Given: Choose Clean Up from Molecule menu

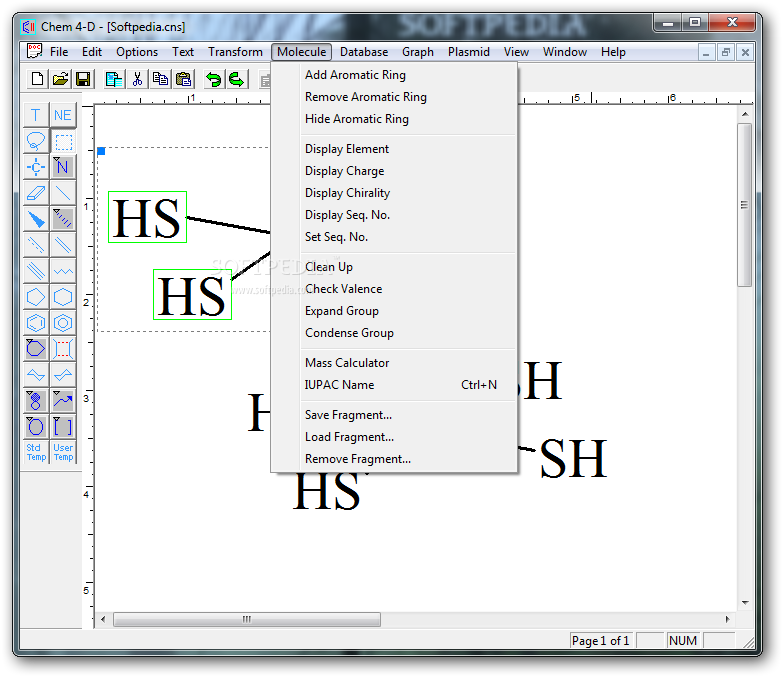Looking at the screenshot, I should pos(394,267).
